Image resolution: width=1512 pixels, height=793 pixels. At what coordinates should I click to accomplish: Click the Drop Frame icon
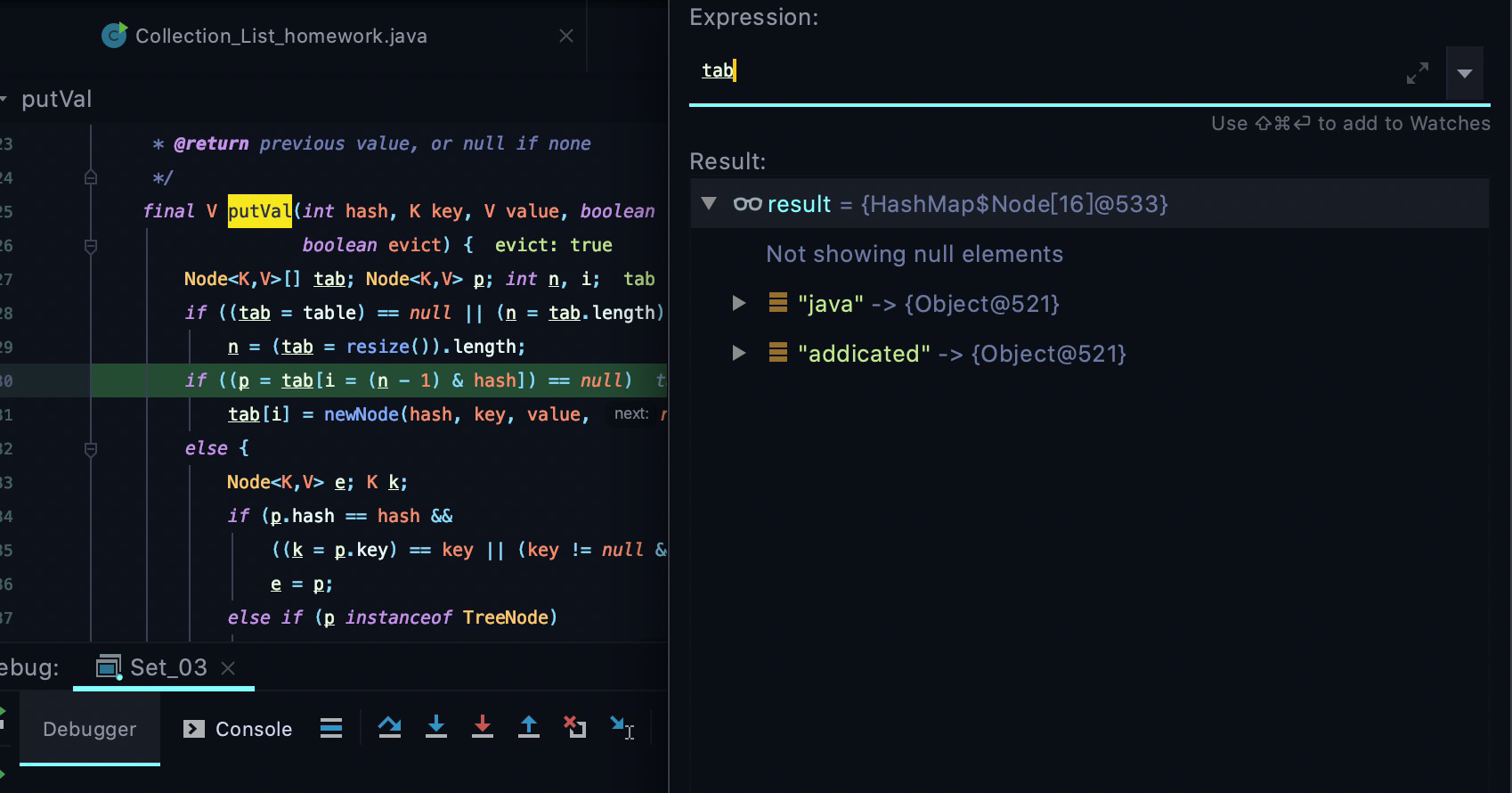point(574,727)
